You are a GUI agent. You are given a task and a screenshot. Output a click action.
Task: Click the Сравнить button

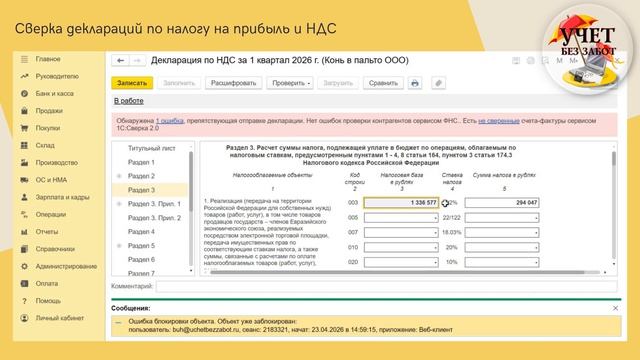coord(383,83)
